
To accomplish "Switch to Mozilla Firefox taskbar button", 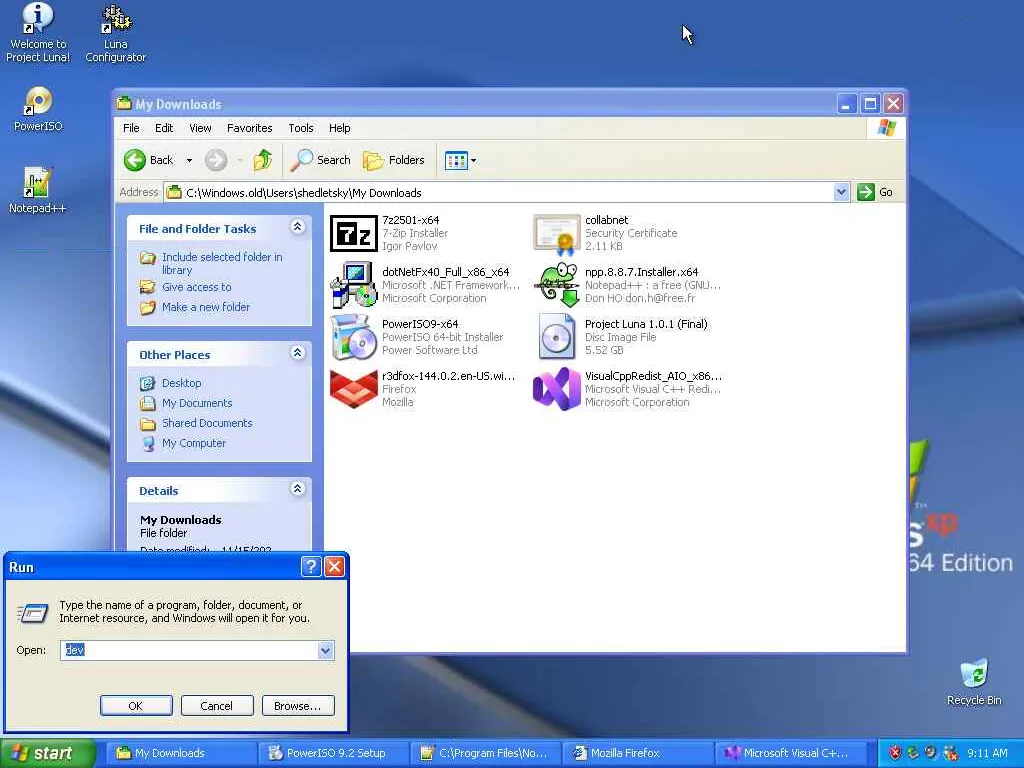I will click(x=637, y=753).
